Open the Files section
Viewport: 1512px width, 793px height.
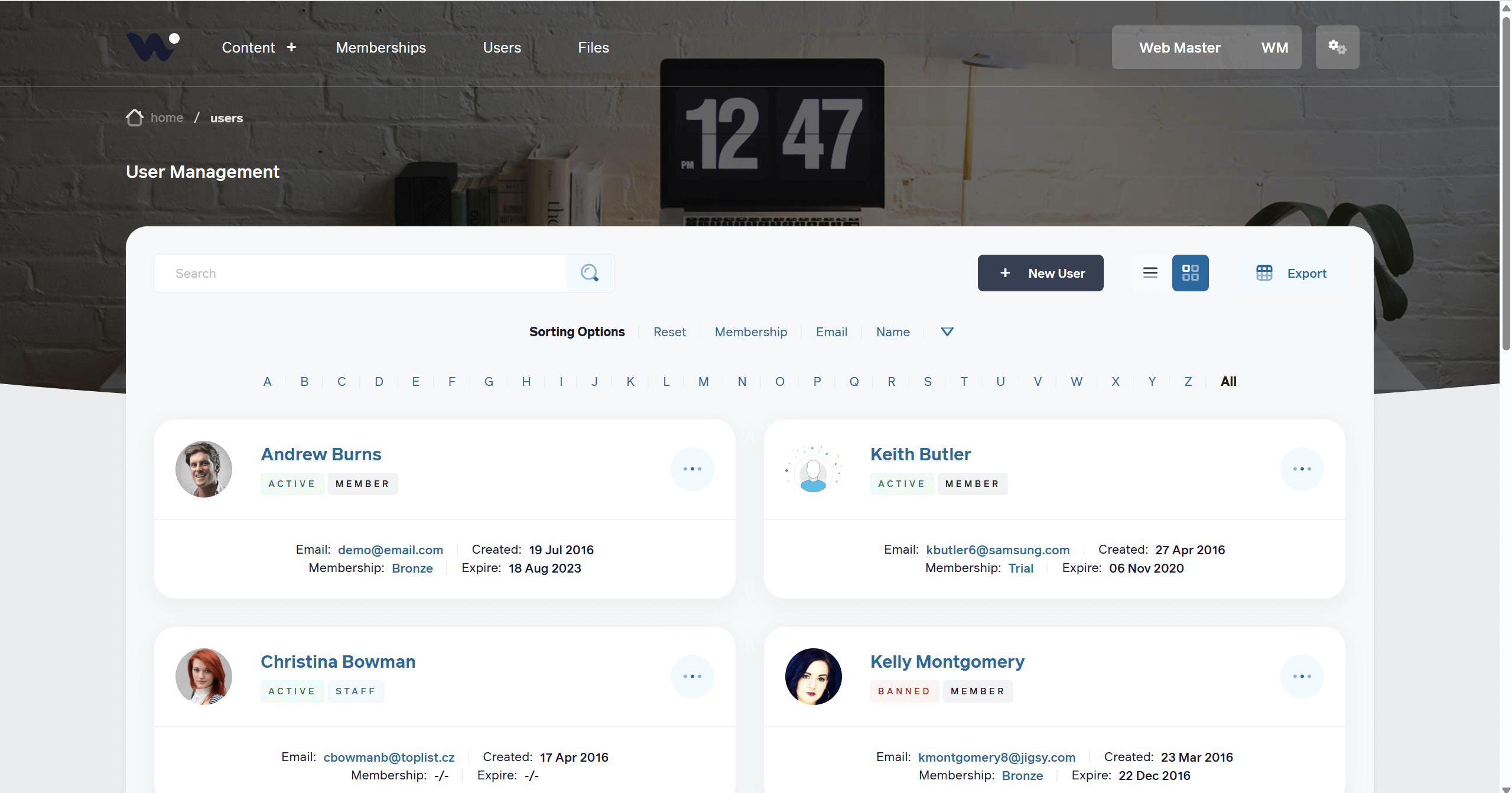pyautogui.click(x=593, y=47)
